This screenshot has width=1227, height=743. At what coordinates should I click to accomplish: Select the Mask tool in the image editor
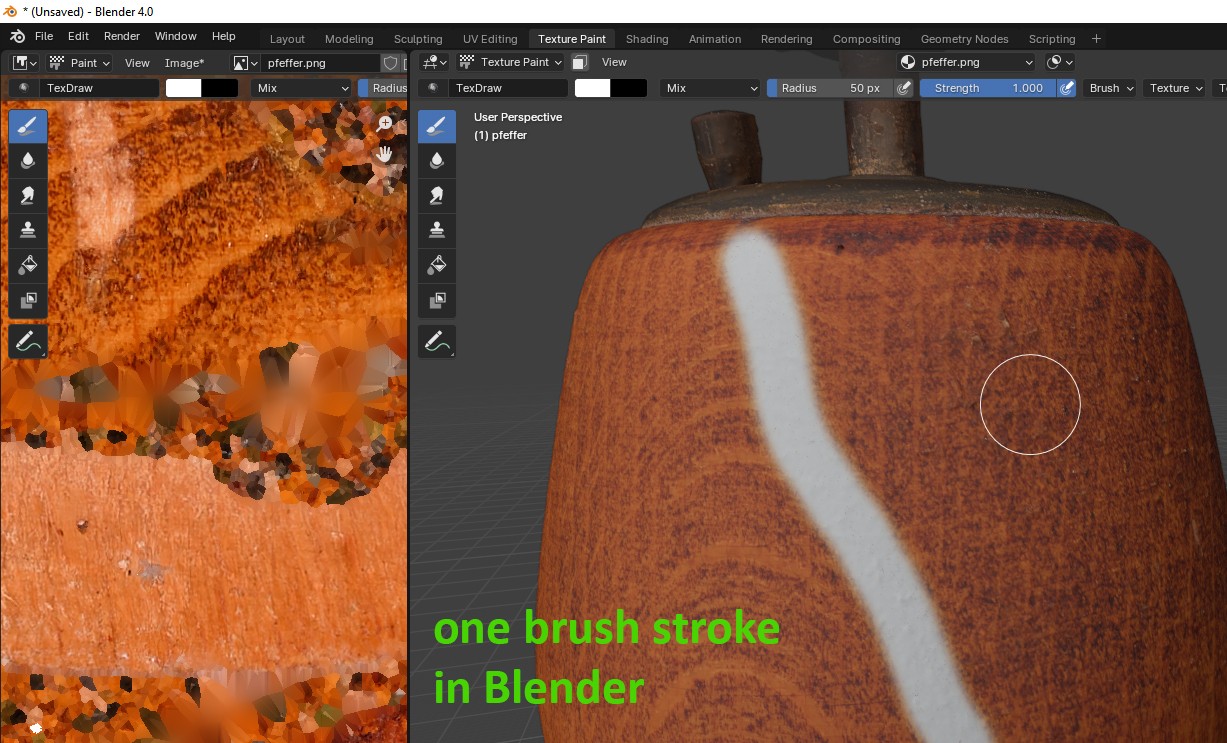tap(28, 300)
